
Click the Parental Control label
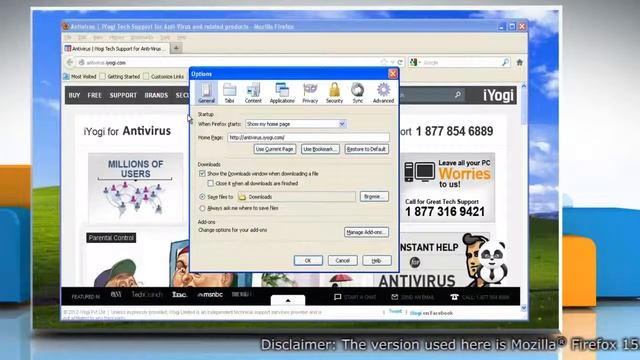[111, 238]
